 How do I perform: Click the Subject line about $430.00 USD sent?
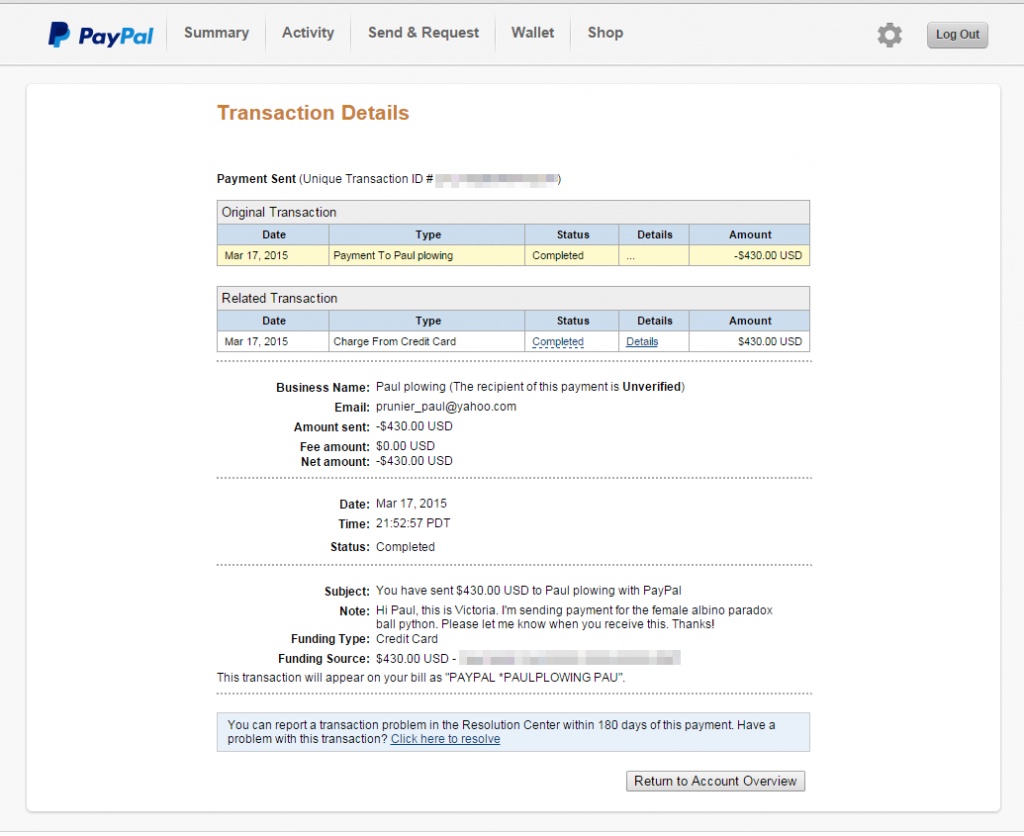point(528,590)
